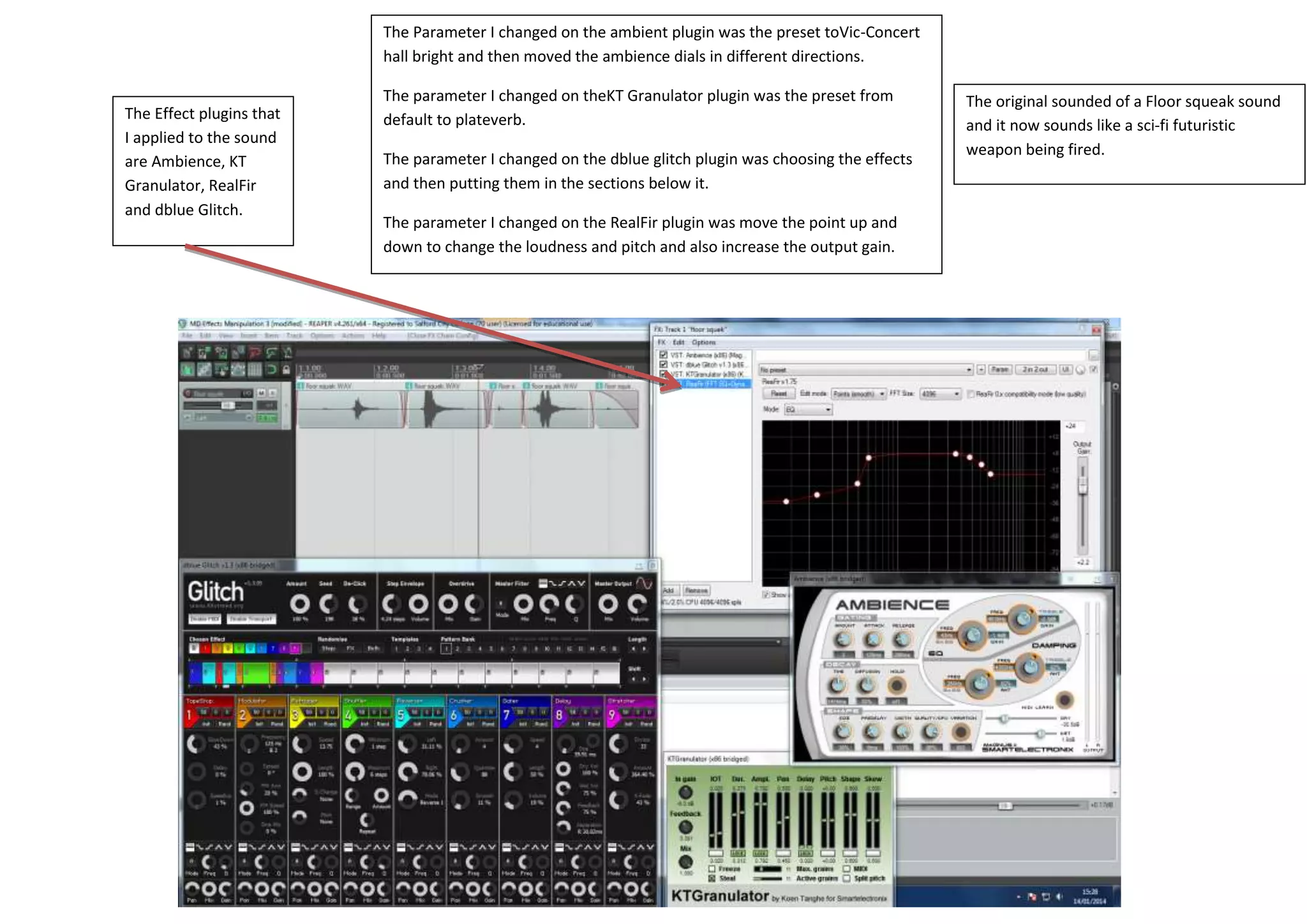Screen dimensions: 1307x924
Task: Select the red TapeStop effect number 1
Action: pos(190,716)
